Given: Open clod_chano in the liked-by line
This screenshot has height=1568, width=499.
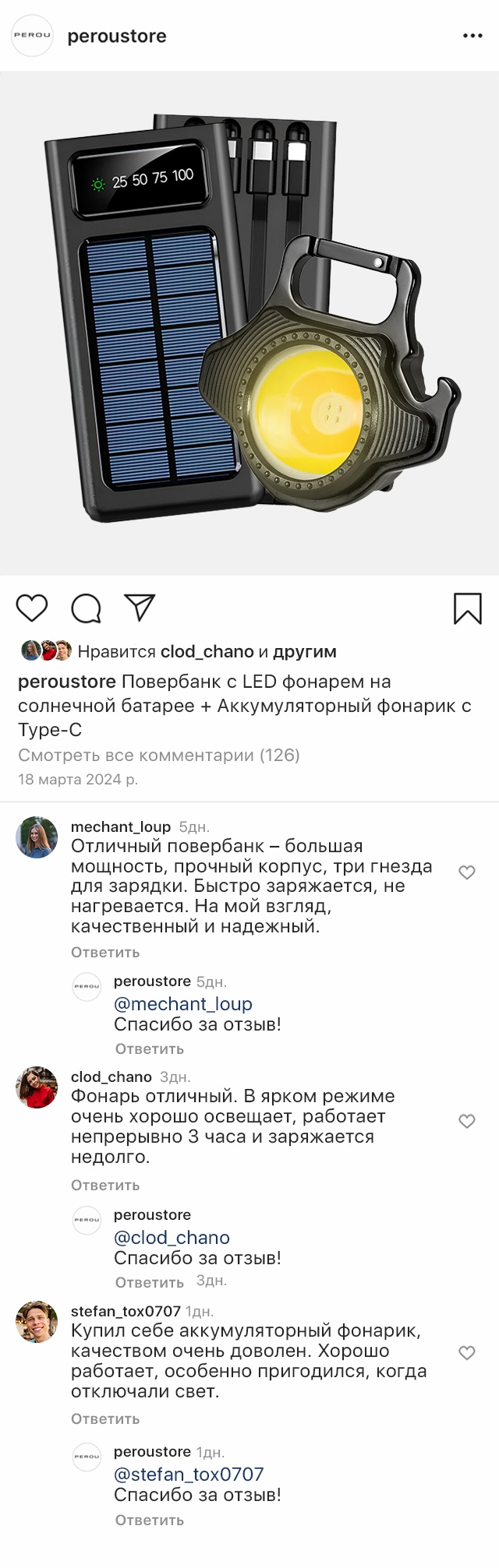Looking at the screenshot, I should pyautogui.click(x=207, y=651).
